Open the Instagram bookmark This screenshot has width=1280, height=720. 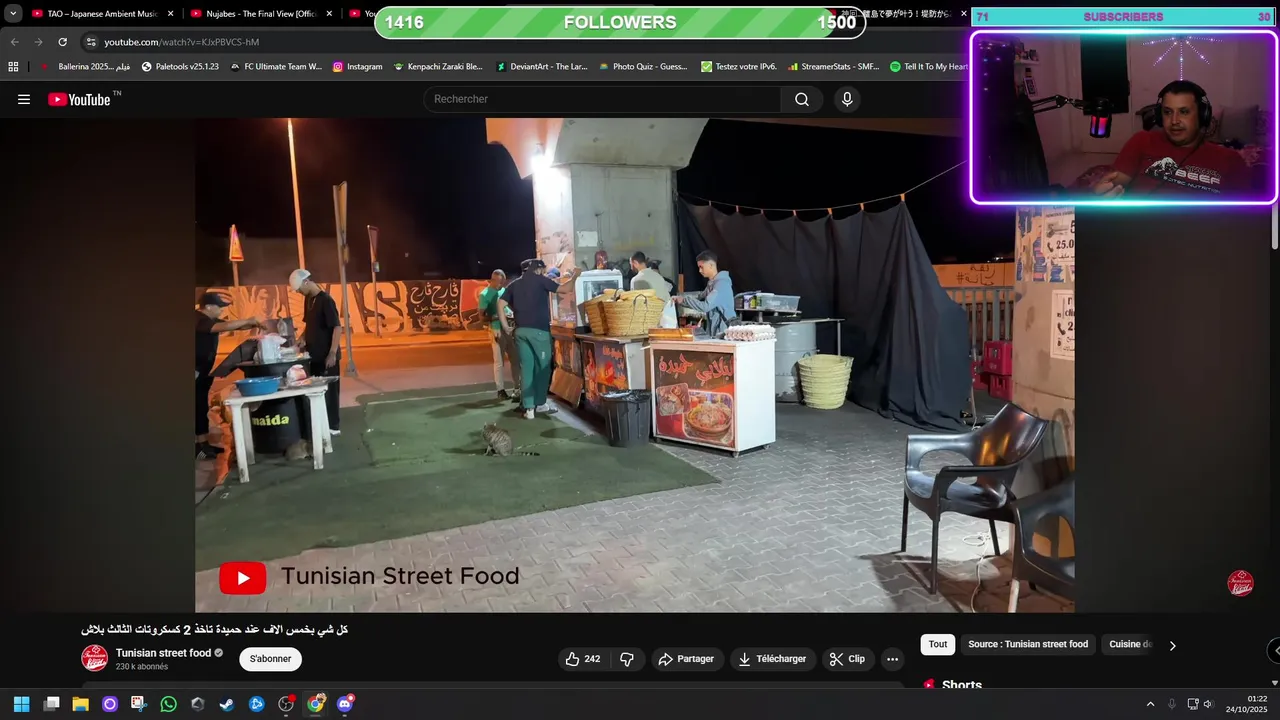357,67
